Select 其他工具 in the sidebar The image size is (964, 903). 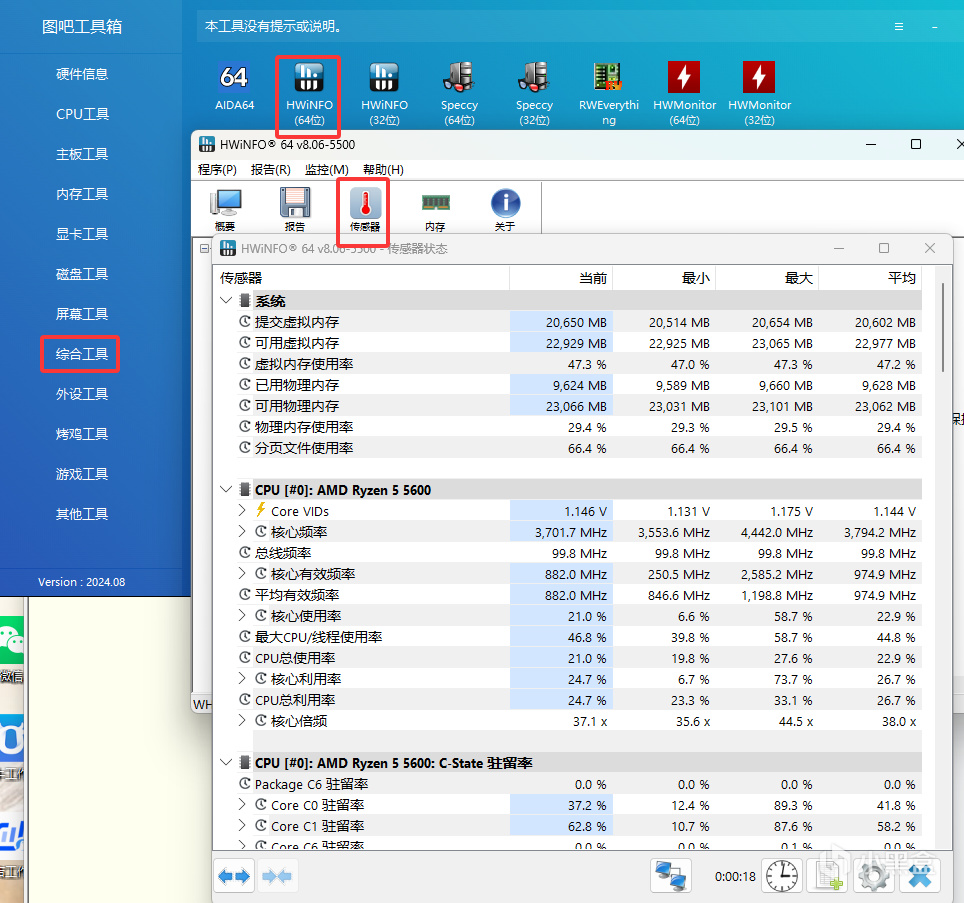tap(82, 514)
